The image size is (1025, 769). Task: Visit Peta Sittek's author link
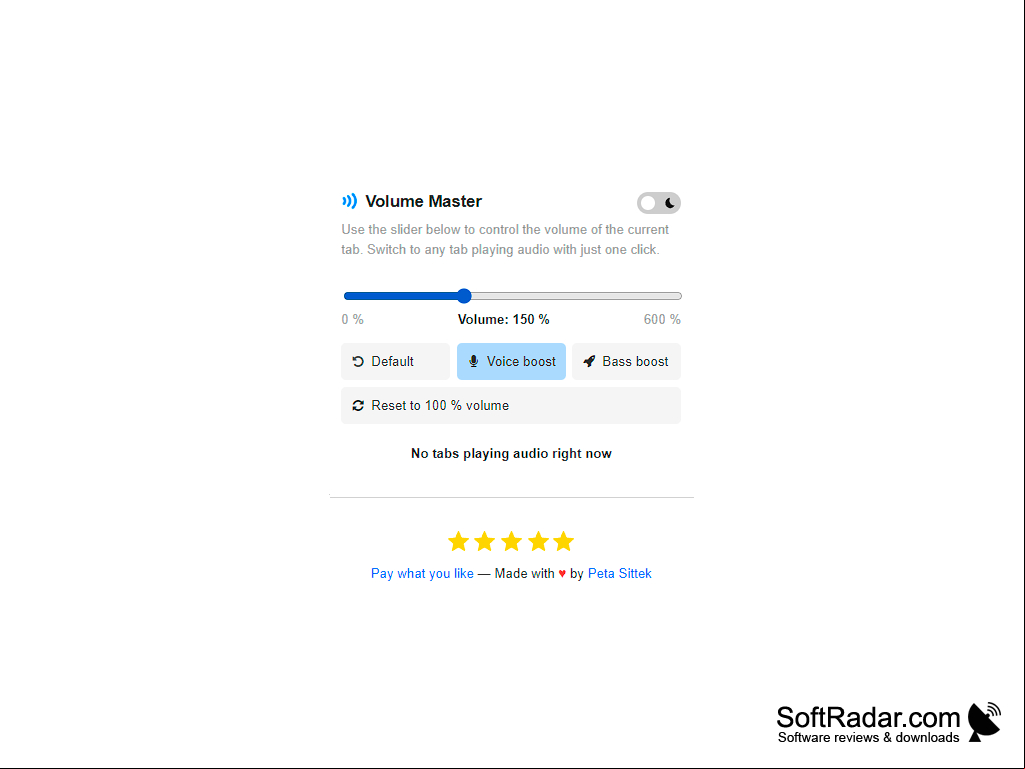[x=620, y=573]
